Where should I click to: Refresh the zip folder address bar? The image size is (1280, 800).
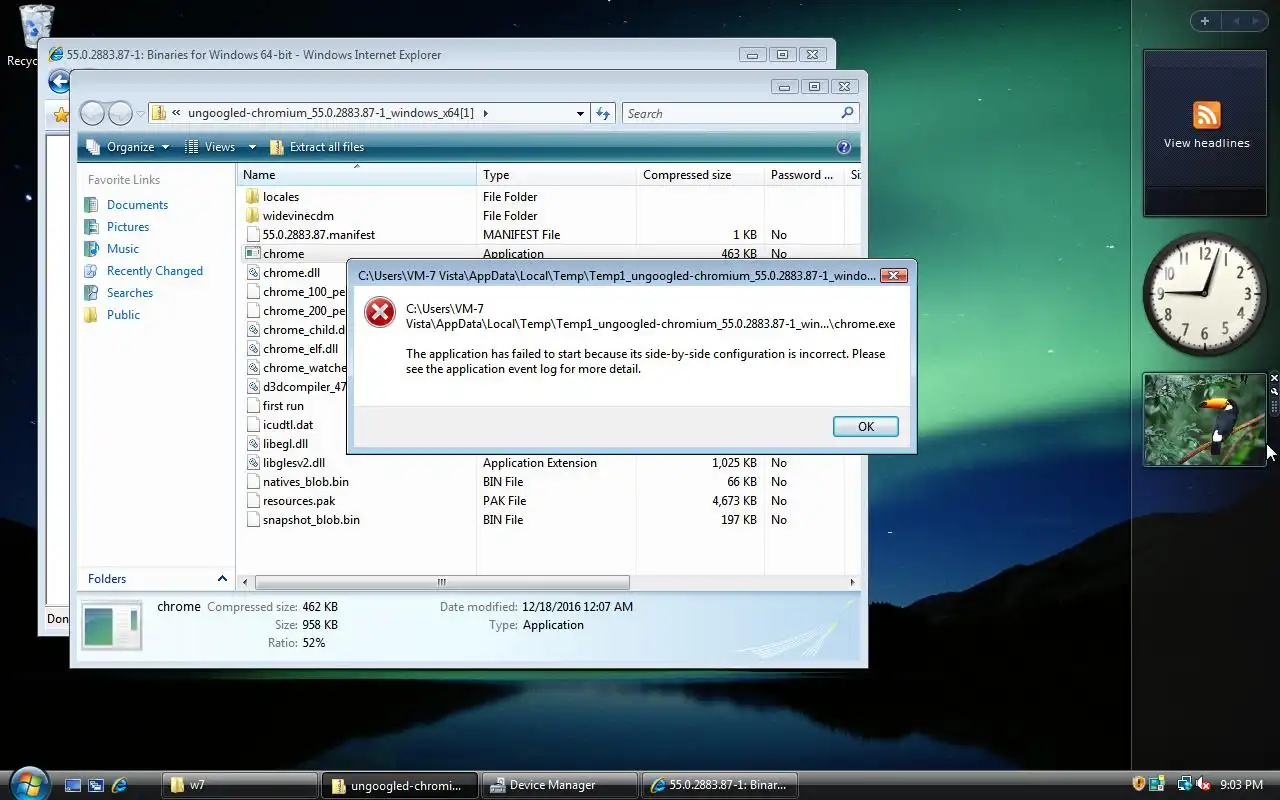point(603,113)
